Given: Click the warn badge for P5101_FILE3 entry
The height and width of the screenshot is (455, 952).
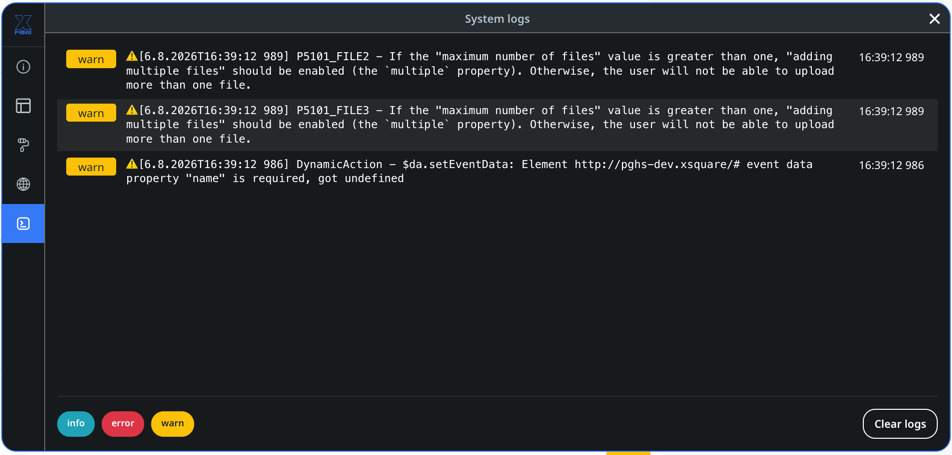Looking at the screenshot, I should [91, 113].
